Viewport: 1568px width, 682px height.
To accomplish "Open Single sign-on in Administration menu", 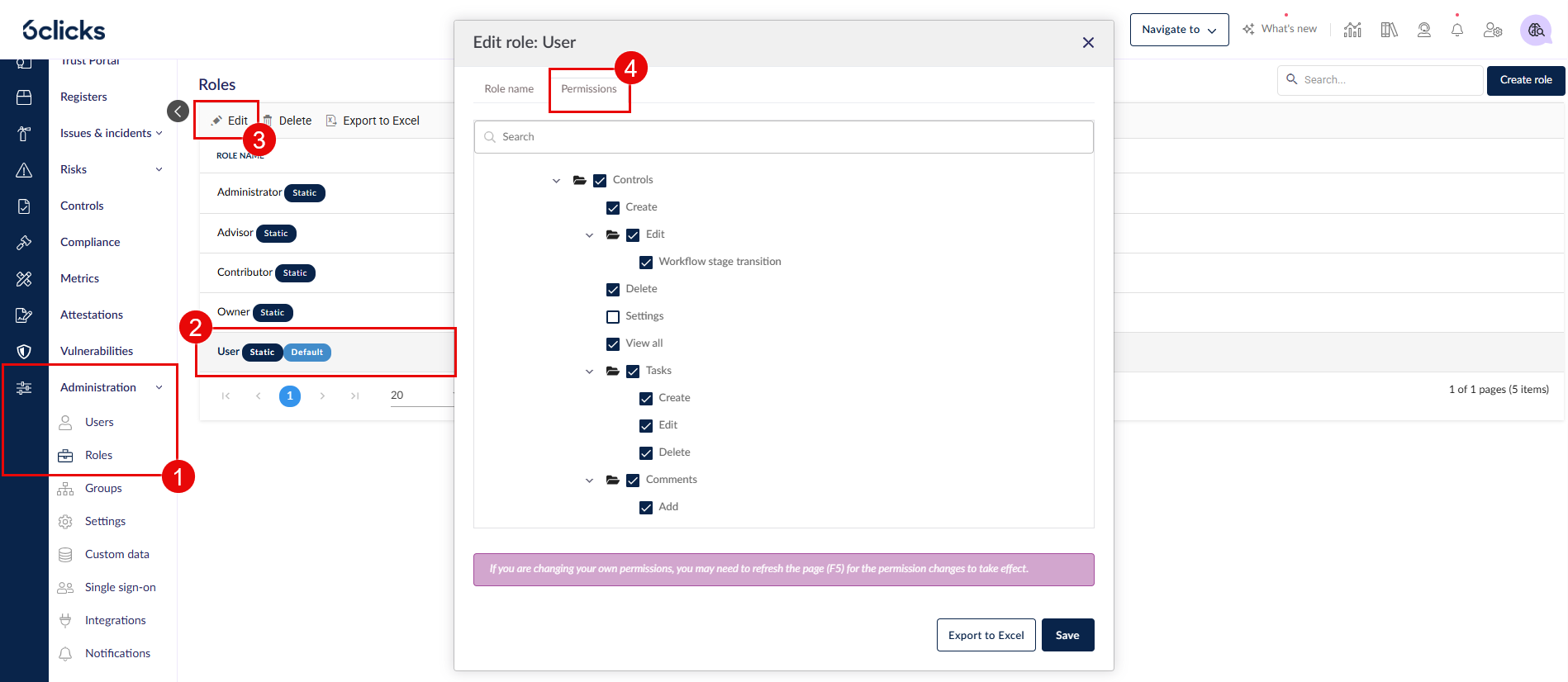I will (x=120, y=587).
